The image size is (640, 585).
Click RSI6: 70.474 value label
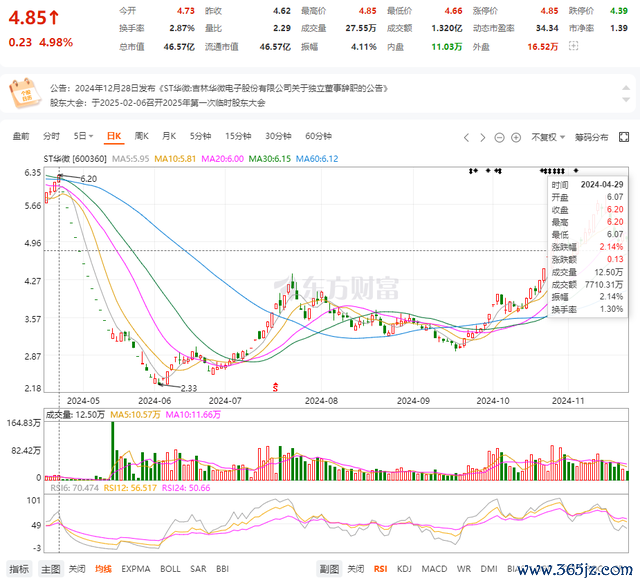click(x=75, y=488)
